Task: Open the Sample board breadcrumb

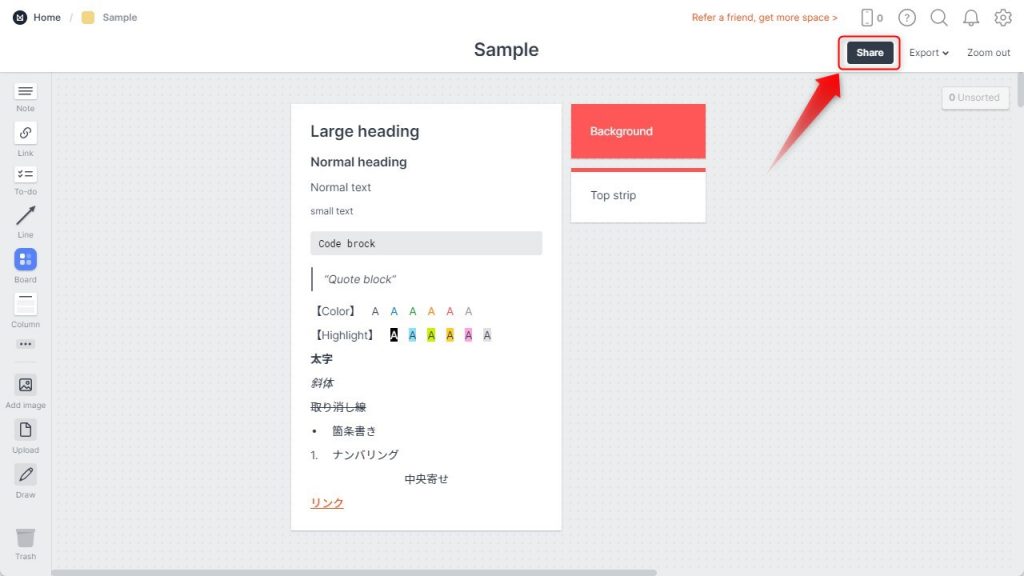Action: 110,18
